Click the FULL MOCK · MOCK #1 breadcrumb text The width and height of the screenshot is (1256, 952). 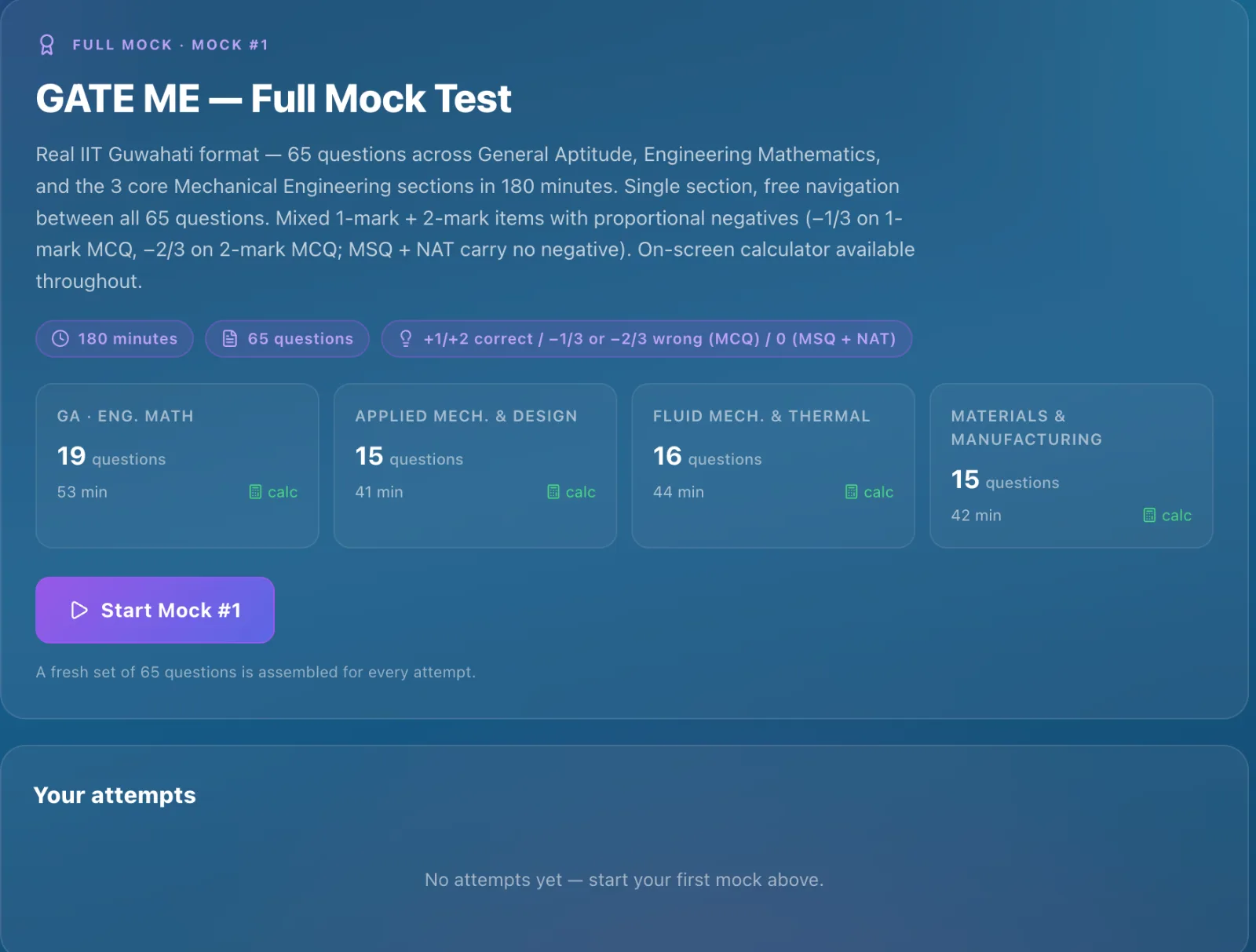170,45
